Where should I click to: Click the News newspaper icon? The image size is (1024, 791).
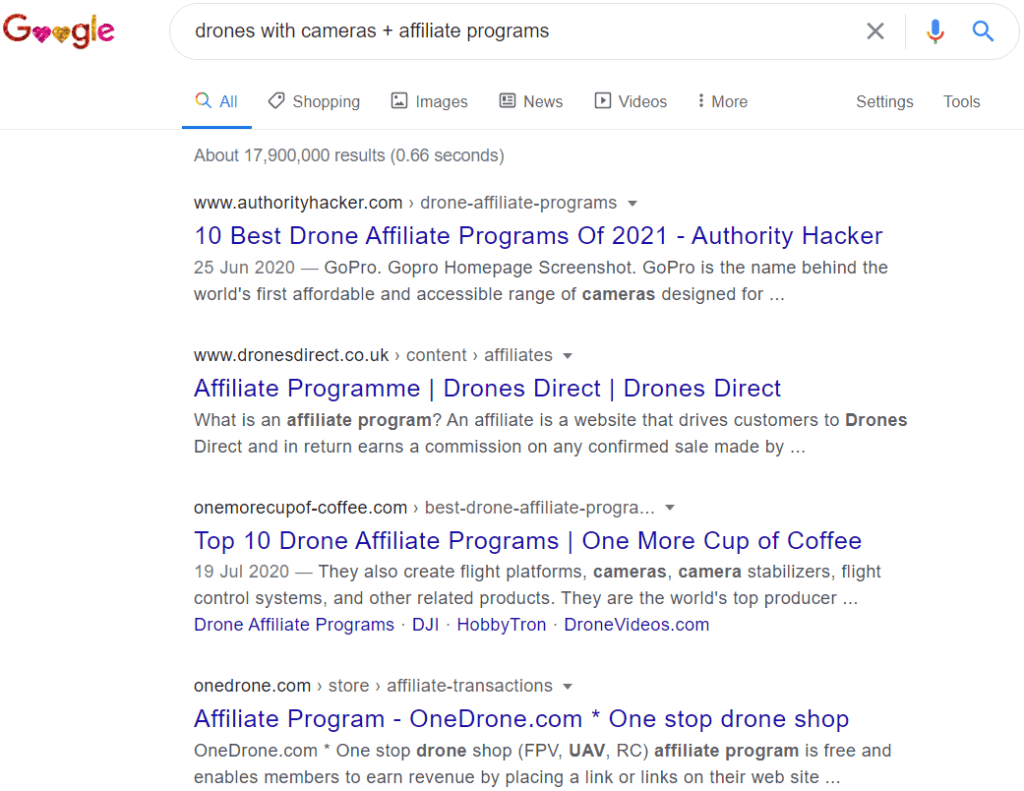(x=507, y=101)
